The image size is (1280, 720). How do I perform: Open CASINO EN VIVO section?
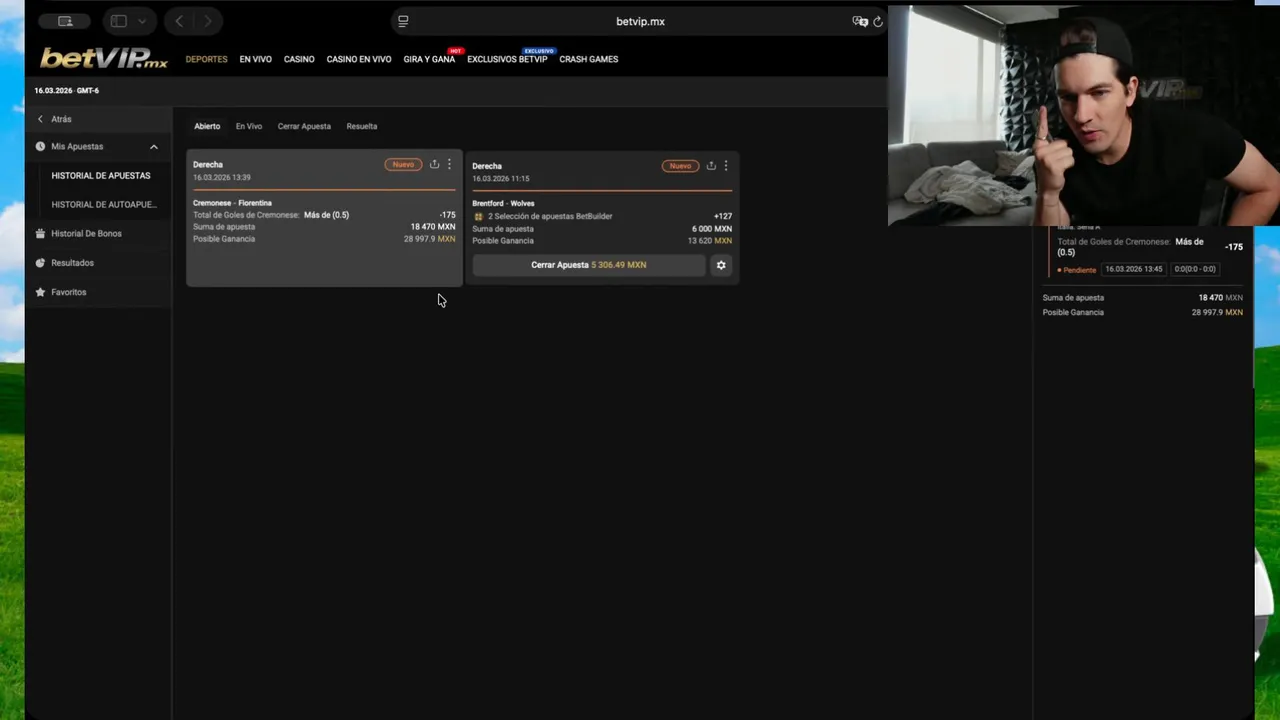(358, 59)
